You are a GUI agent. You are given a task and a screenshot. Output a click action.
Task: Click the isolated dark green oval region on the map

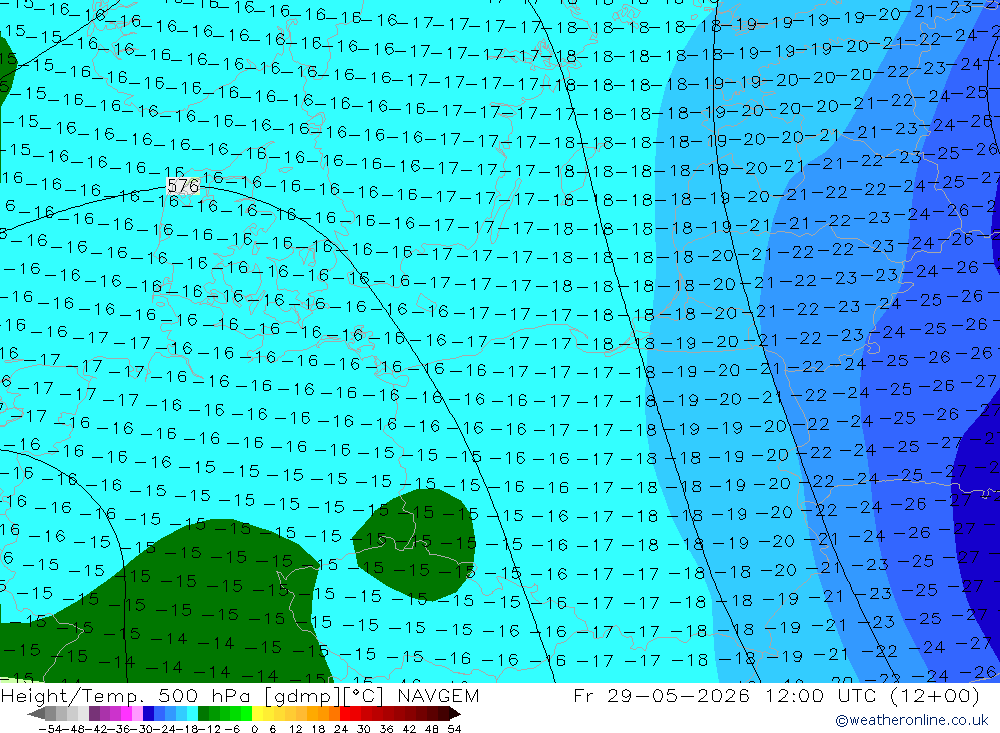[415, 544]
